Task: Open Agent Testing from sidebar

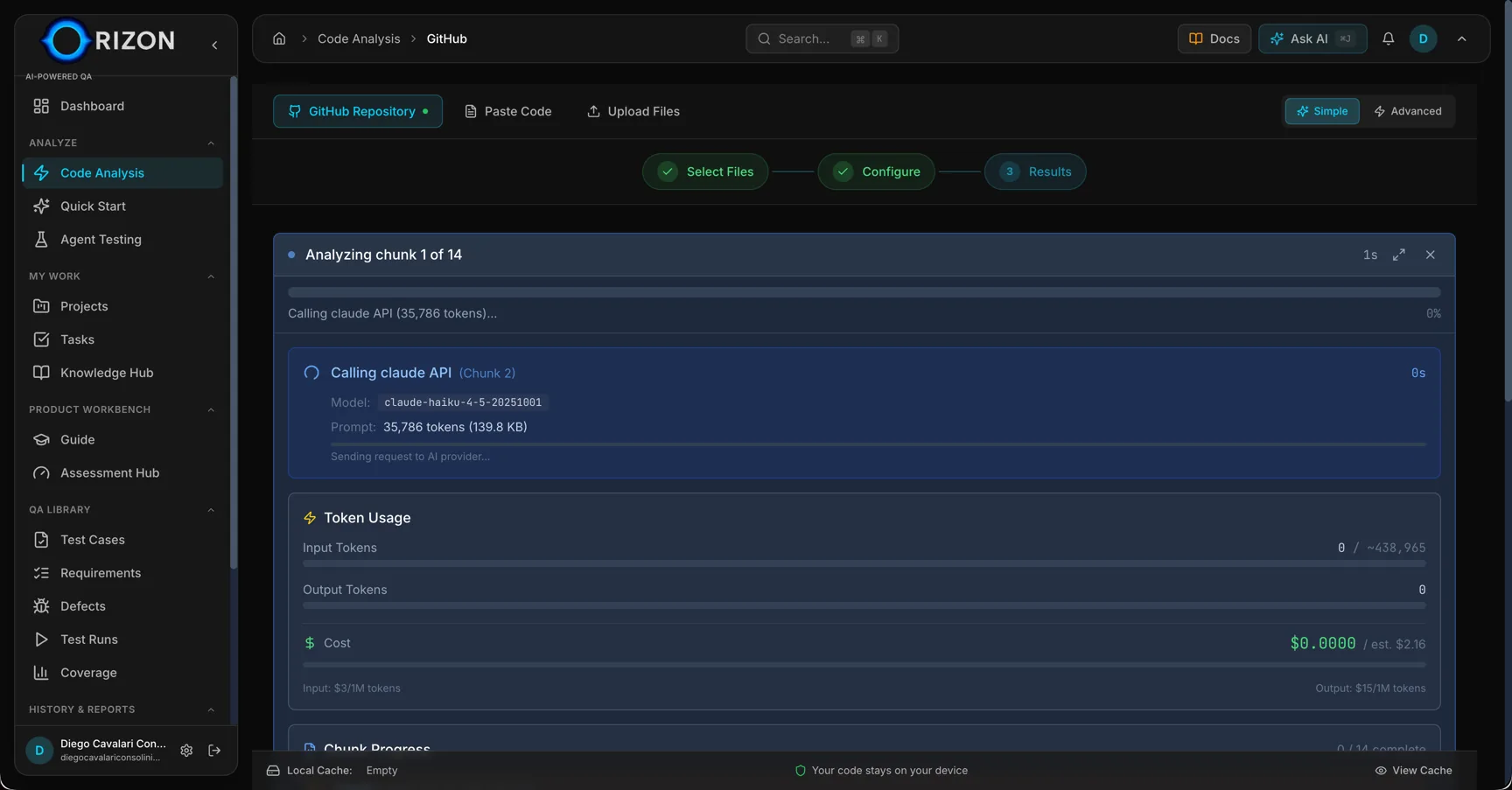Action: (101, 240)
